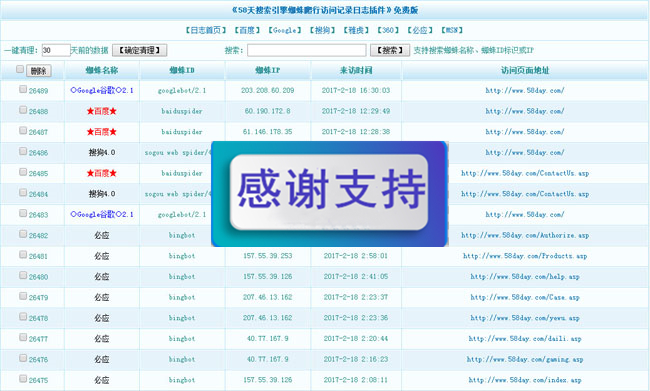
Task: Click the 来访时间 column header
Action: (356, 70)
